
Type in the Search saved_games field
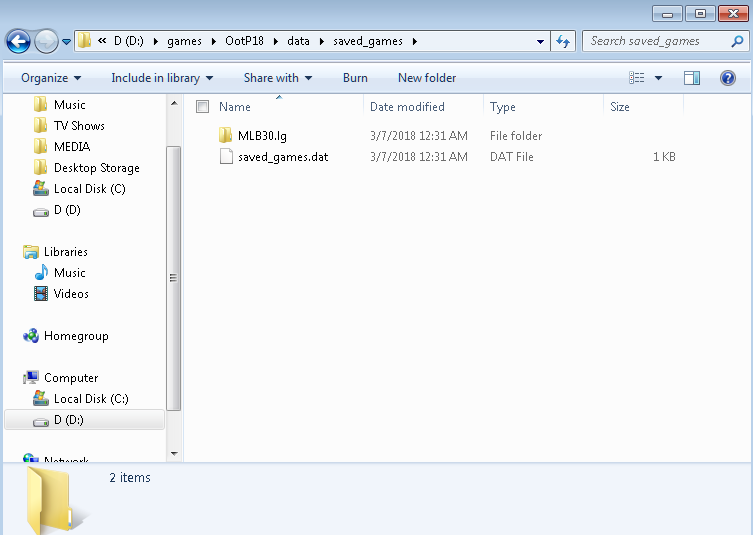(x=655, y=41)
